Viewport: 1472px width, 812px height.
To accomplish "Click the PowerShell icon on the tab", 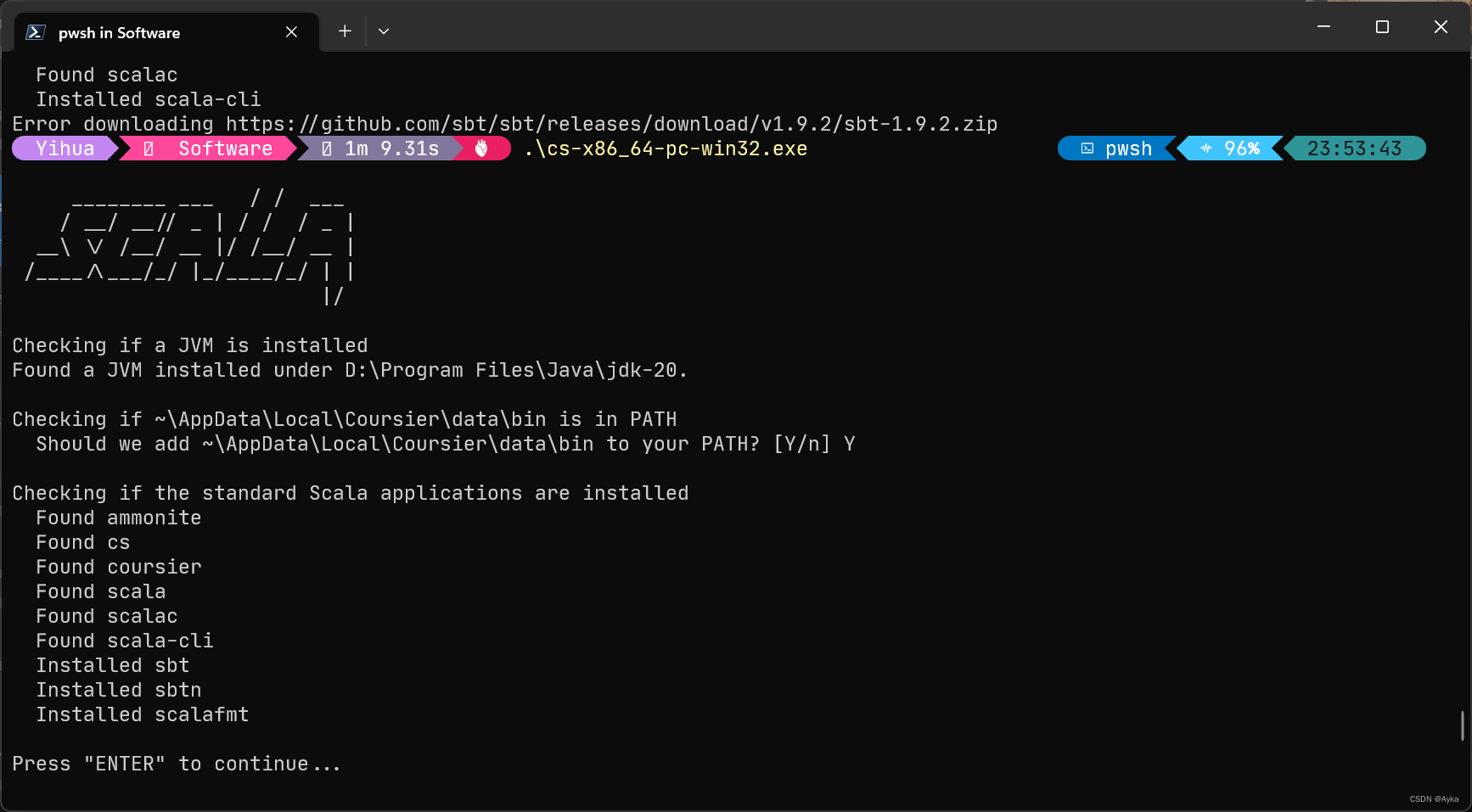I will tap(36, 32).
